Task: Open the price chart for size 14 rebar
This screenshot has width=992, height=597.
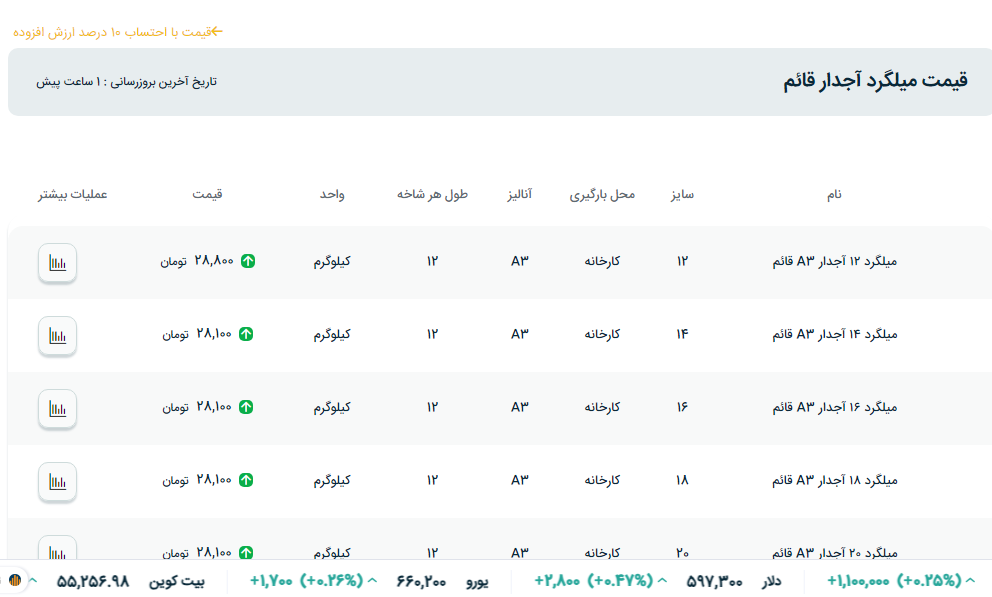Action: (x=57, y=335)
